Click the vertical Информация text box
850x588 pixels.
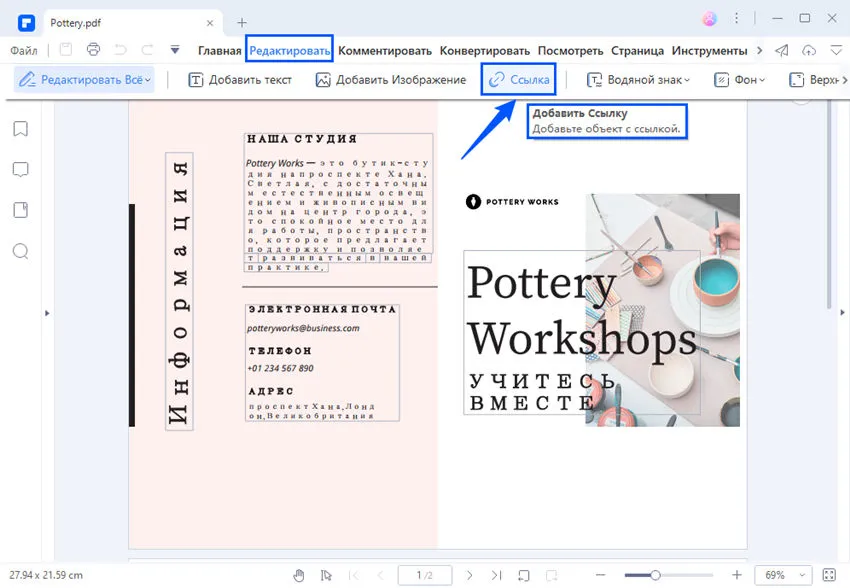pos(179,292)
